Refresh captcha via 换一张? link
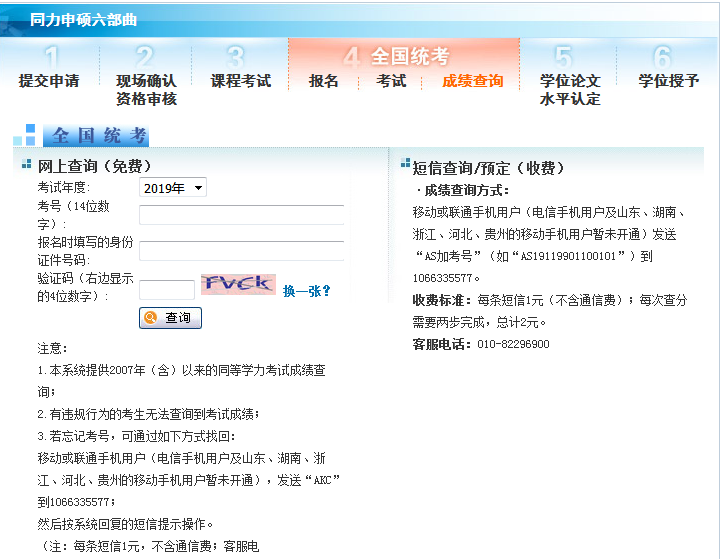This screenshot has height=559, width=721. coord(307,291)
